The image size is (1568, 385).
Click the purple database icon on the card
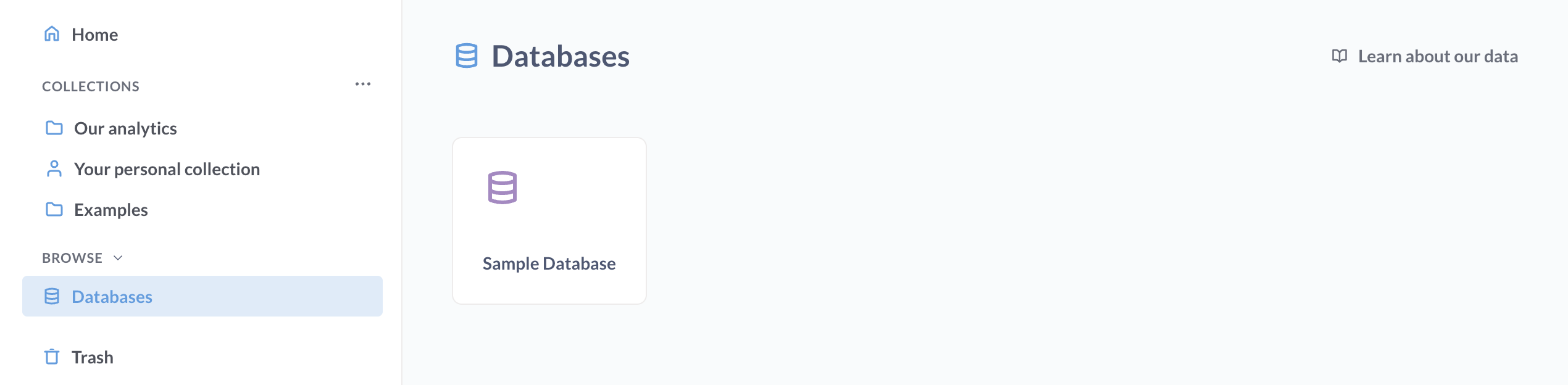503,188
